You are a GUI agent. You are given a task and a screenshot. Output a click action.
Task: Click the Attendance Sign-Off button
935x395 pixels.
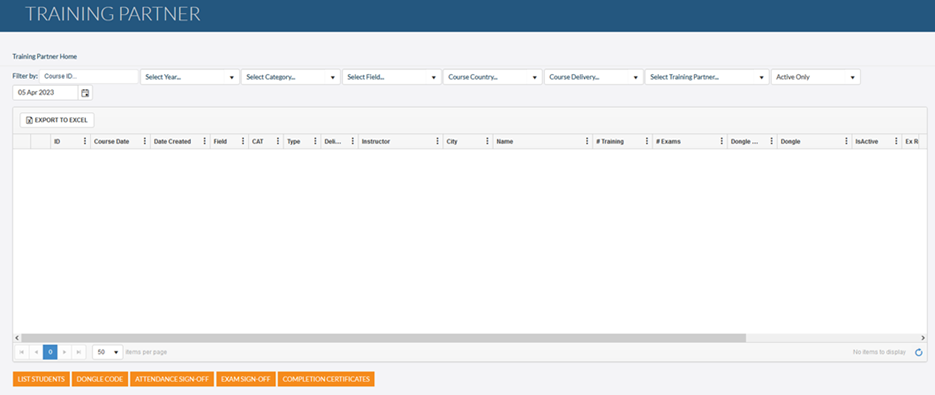172,379
